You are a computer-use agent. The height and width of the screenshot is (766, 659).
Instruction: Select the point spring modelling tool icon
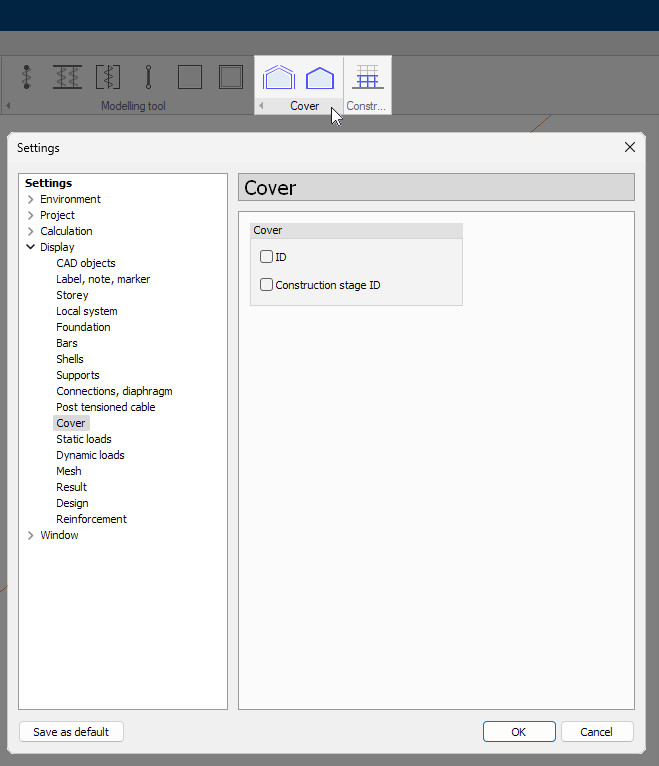(x=27, y=77)
